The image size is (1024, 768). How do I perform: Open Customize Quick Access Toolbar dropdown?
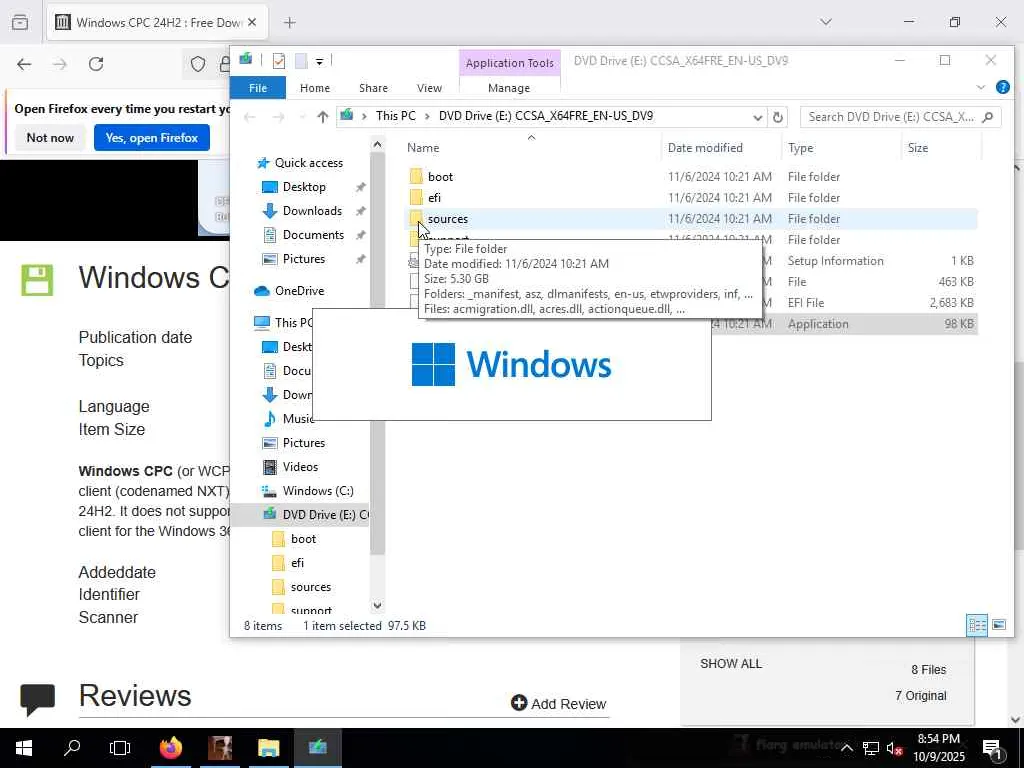point(319,61)
